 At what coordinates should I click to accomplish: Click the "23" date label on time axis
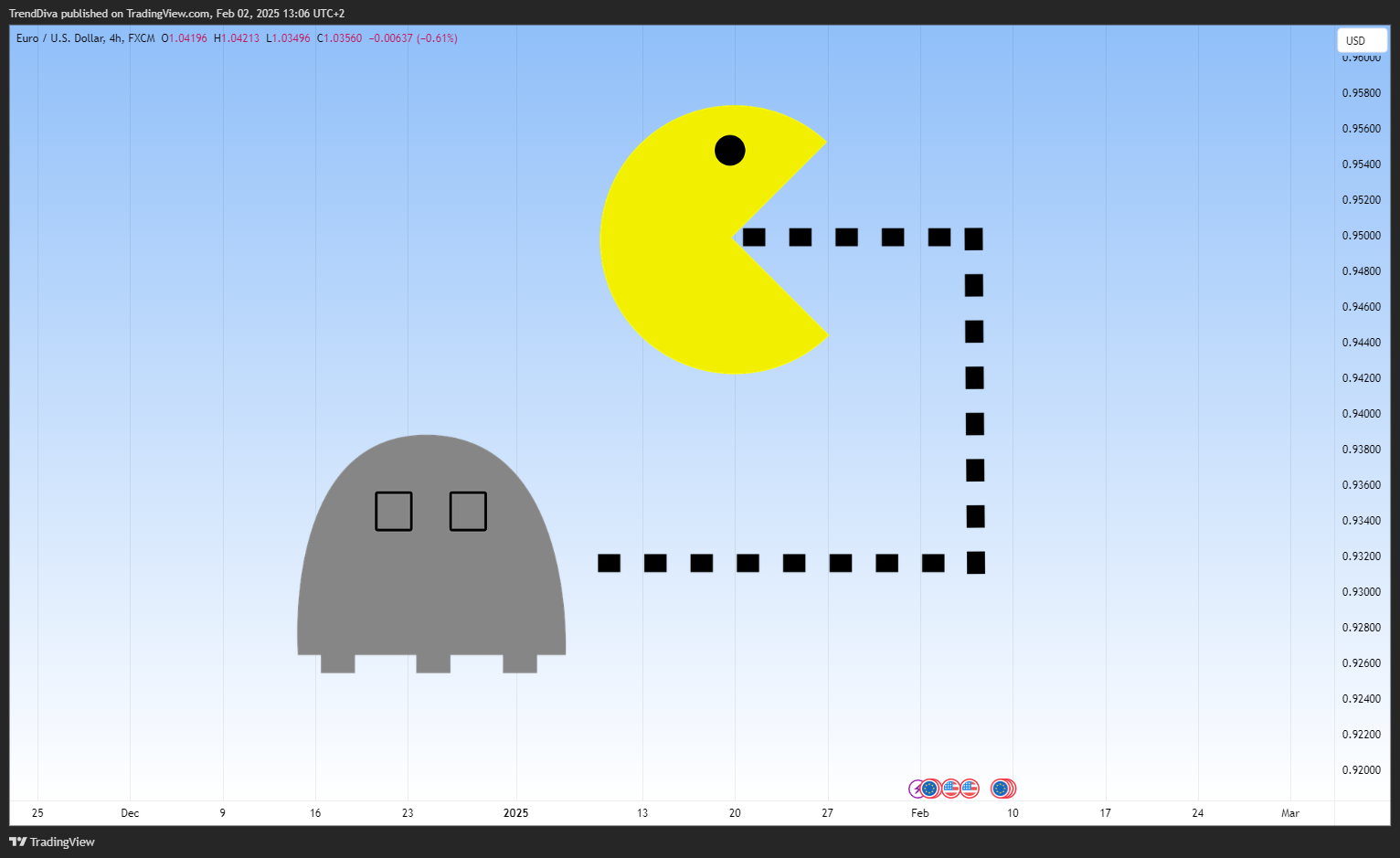pyautogui.click(x=408, y=813)
